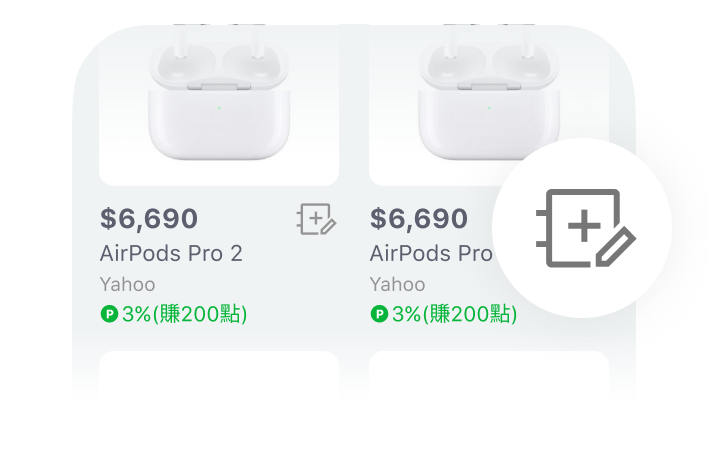This screenshot has height=450, width=708.
Task: Select the right product's $6,690 price
Action: click(x=419, y=218)
